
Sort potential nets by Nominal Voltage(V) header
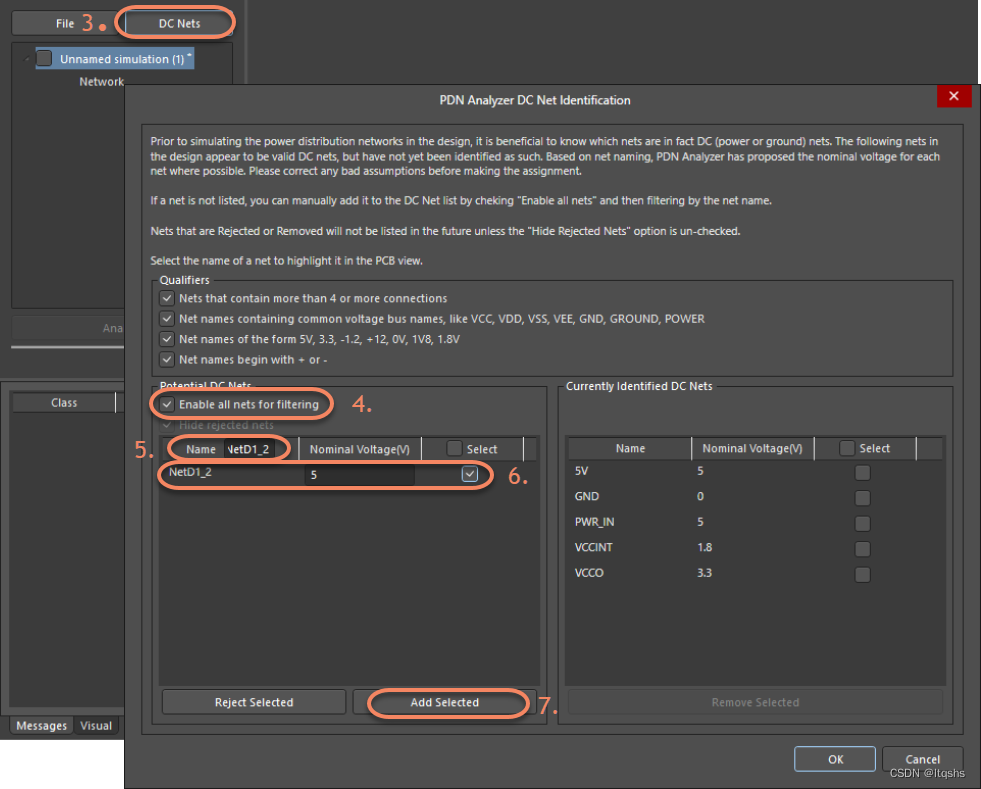[x=360, y=449]
